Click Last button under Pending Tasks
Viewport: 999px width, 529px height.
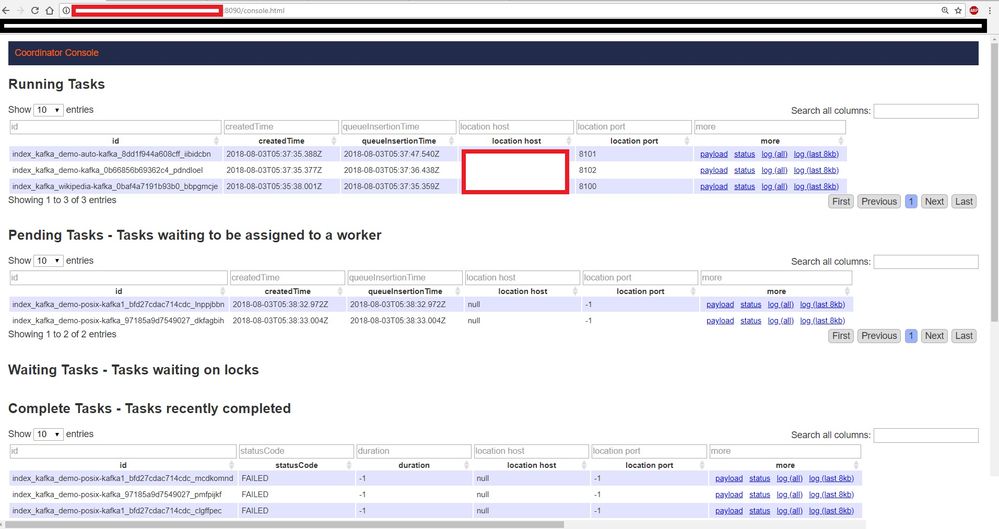click(x=963, y=336)
